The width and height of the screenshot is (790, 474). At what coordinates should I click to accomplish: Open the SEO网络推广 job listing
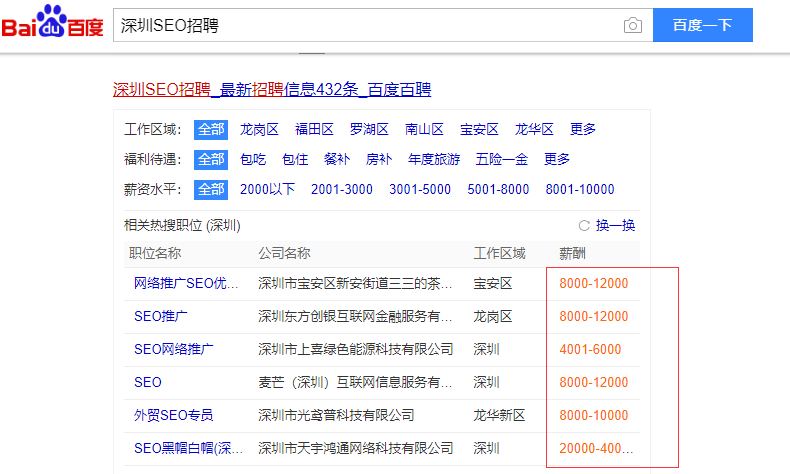[173, 349]
